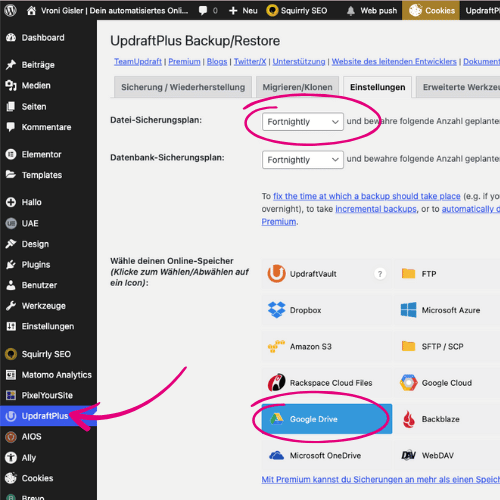This screenshot has width=500, height=500.
Task: Open the Blogs link
Action: (217, 62)
